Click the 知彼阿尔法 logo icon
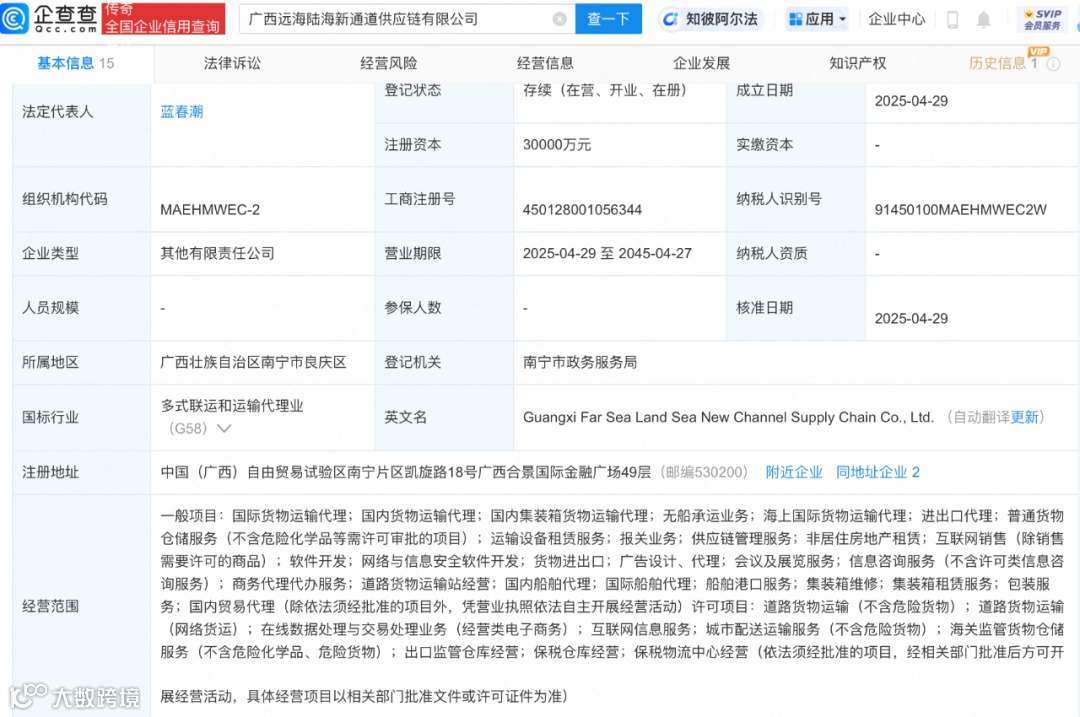The image size is (1080, 717). 669,19
